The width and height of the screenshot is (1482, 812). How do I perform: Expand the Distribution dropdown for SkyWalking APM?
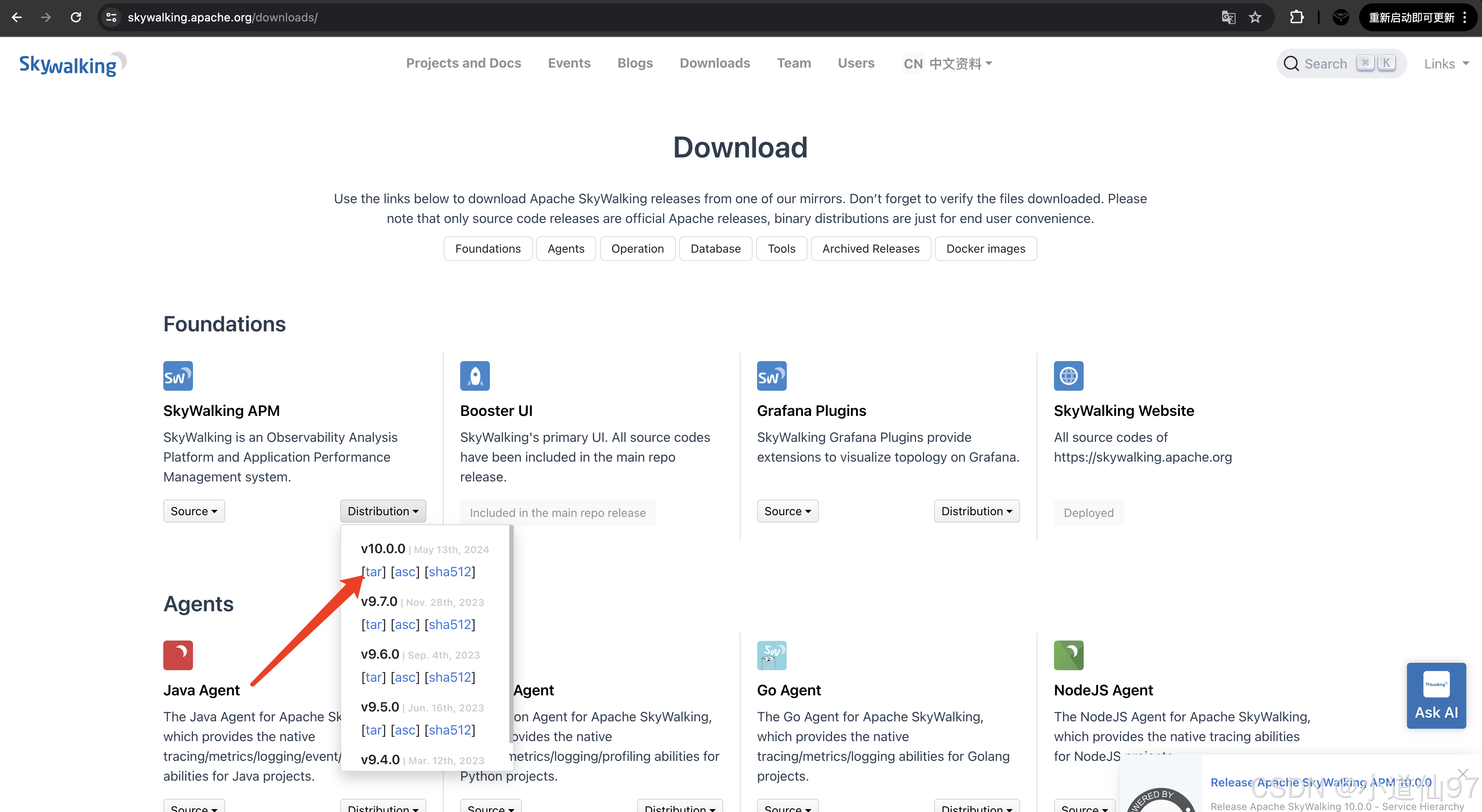click(383, 511)
